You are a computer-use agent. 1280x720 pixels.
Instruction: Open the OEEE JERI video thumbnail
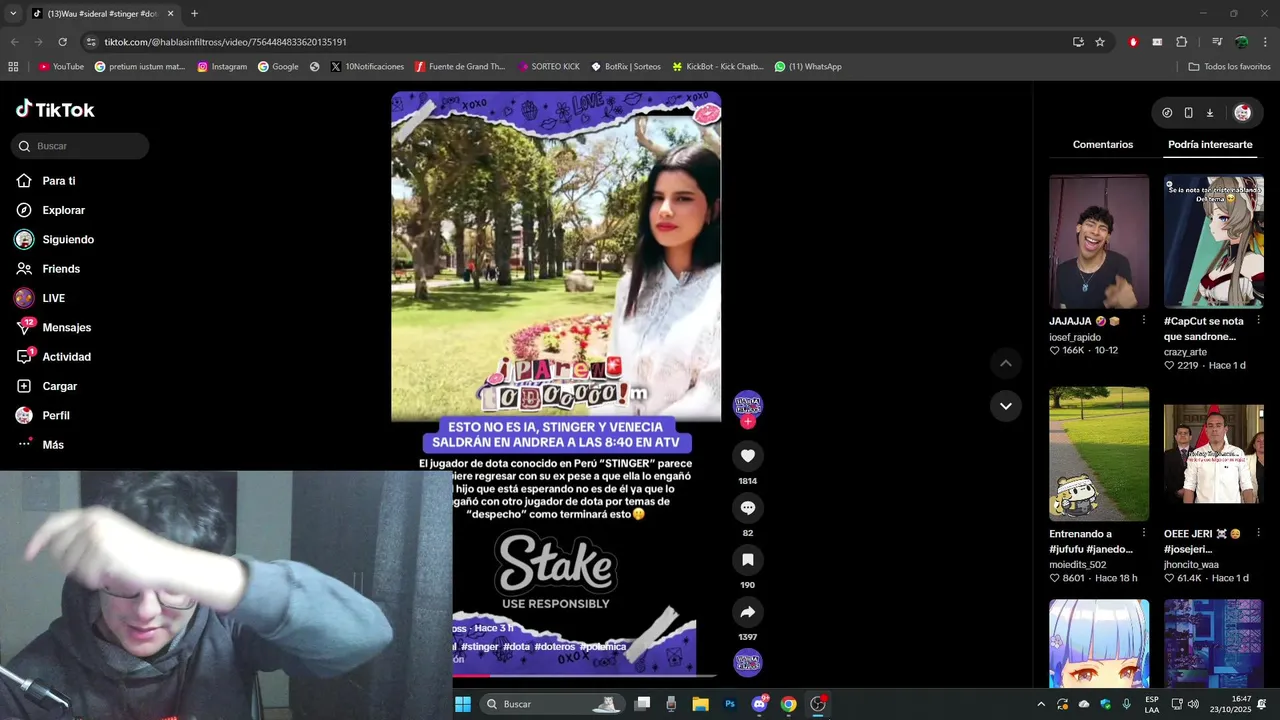pos(1214,454)
